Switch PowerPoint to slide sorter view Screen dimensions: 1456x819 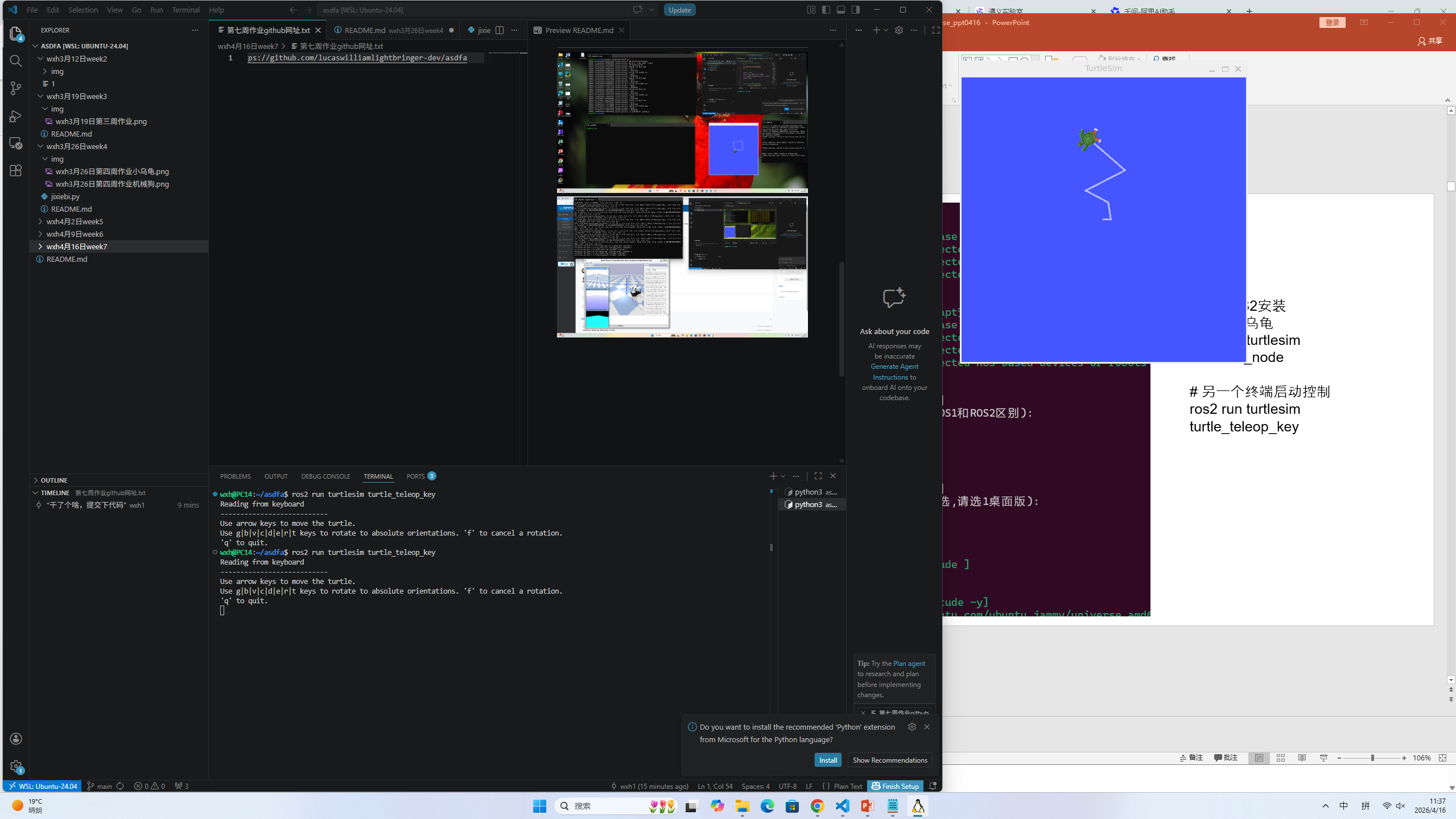click(1281, 758)
